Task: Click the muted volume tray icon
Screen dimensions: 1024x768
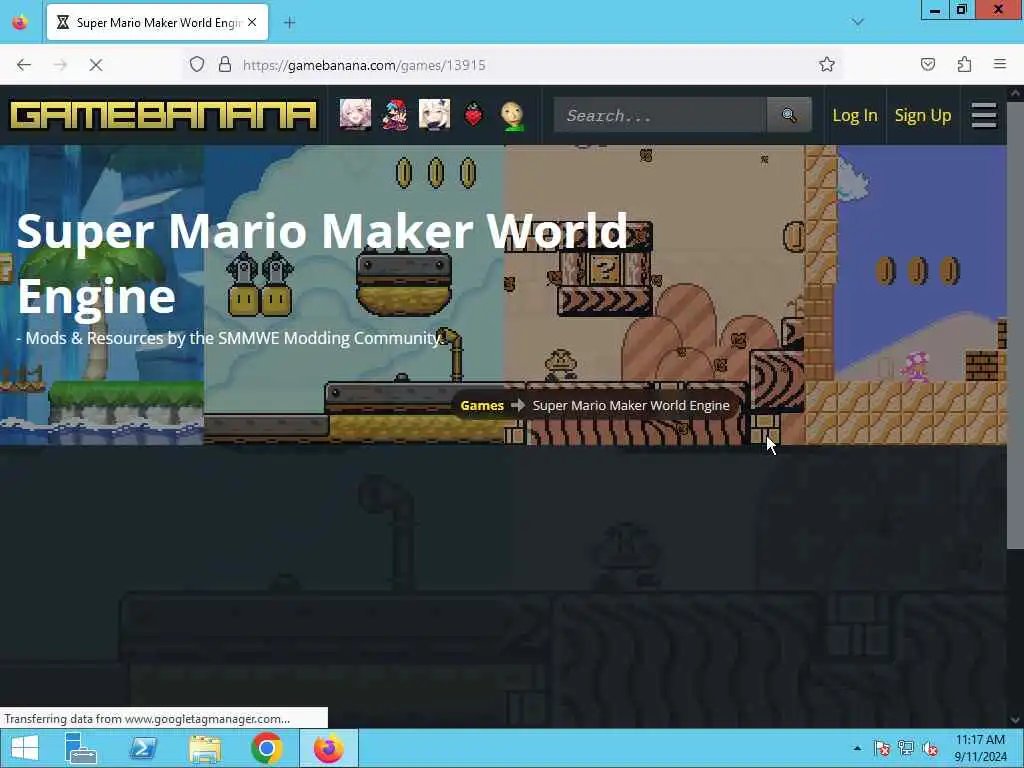Action: 930,748
